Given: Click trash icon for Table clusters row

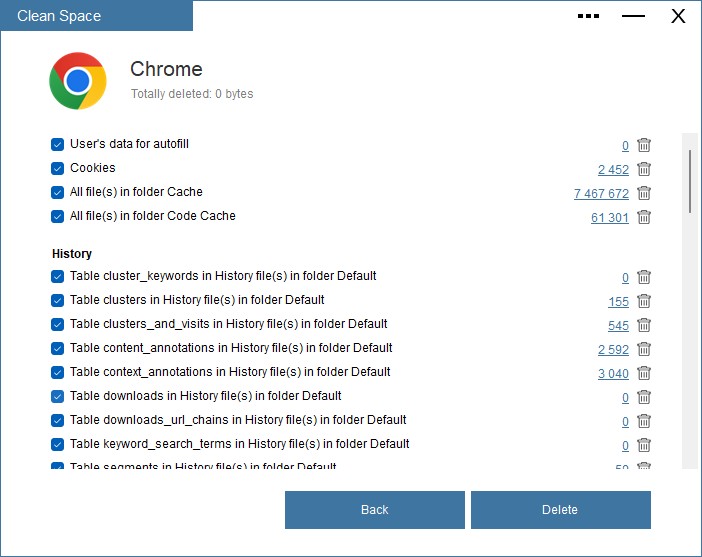Looking at the screenshot, I should [644, 301].
